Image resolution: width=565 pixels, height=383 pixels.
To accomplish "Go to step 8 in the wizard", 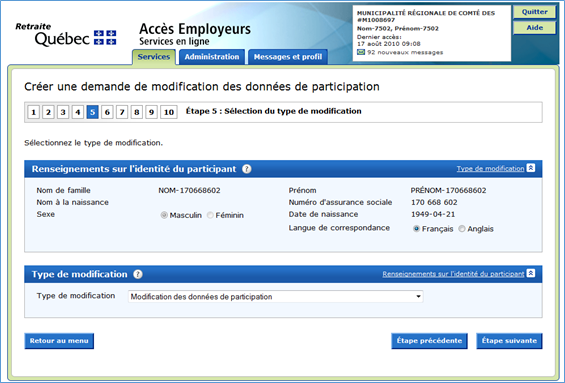I will [137, 112].
